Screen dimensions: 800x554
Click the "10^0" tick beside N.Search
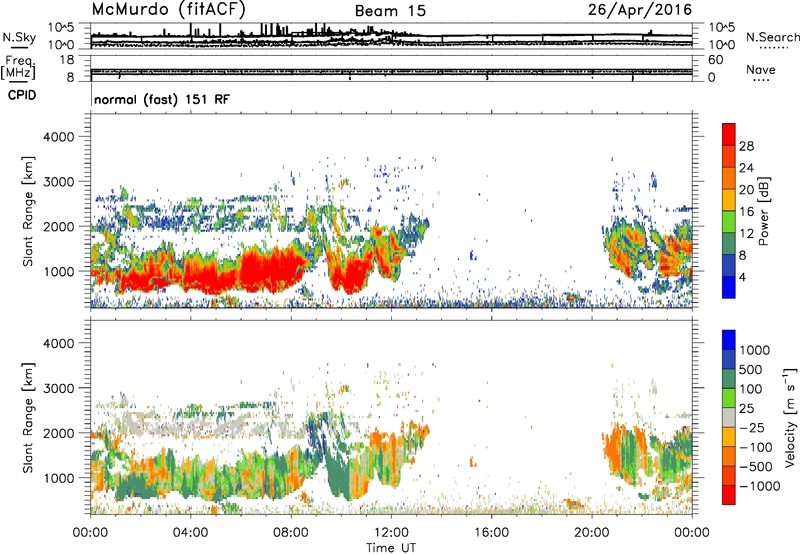coord(721,45)
